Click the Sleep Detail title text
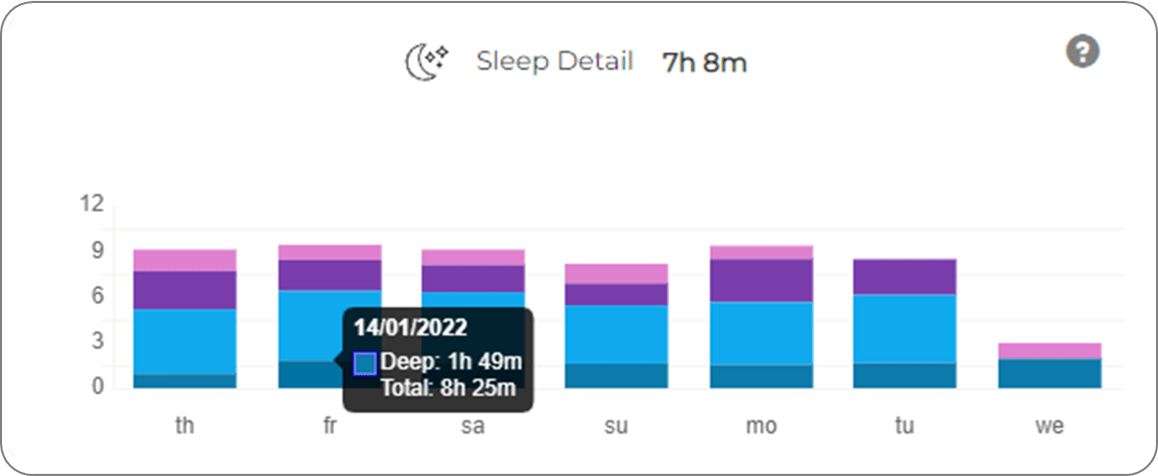The width and height of the screenshot is (1158, 476). pyautogui.click(x=555, y=61)
